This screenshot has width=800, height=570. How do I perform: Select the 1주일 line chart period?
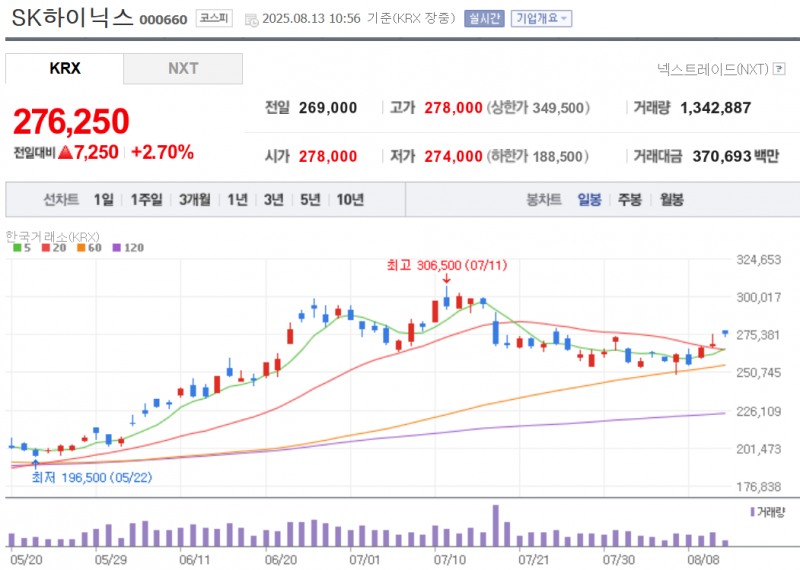[146, 200]
